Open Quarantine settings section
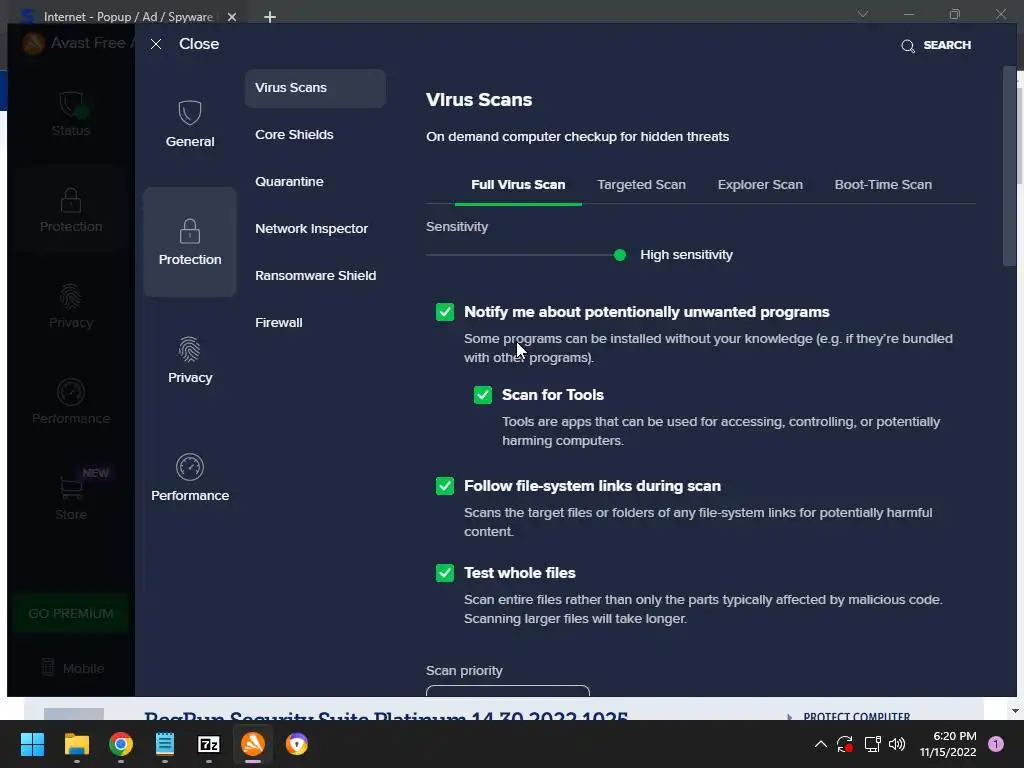The height and width of the screenshot is (768, 1024). point(289,182)
